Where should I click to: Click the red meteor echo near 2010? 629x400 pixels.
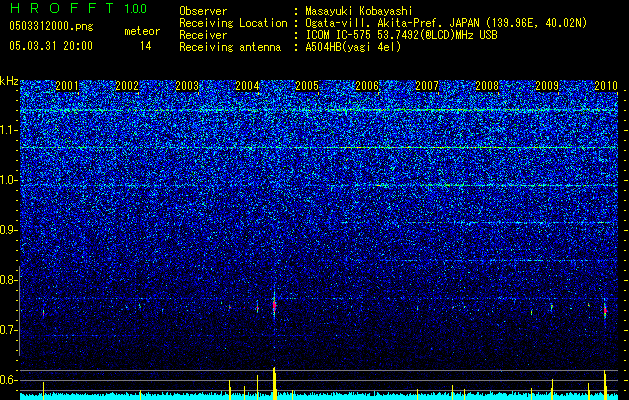coord(605,310)
